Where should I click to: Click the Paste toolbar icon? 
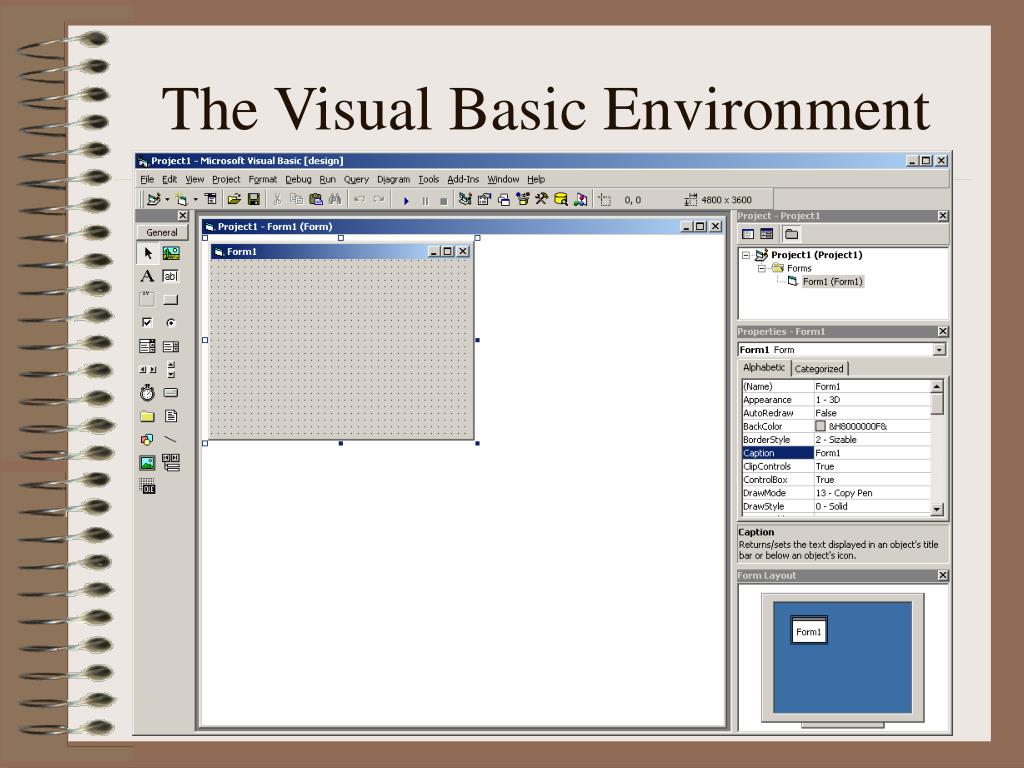(316, 200)
